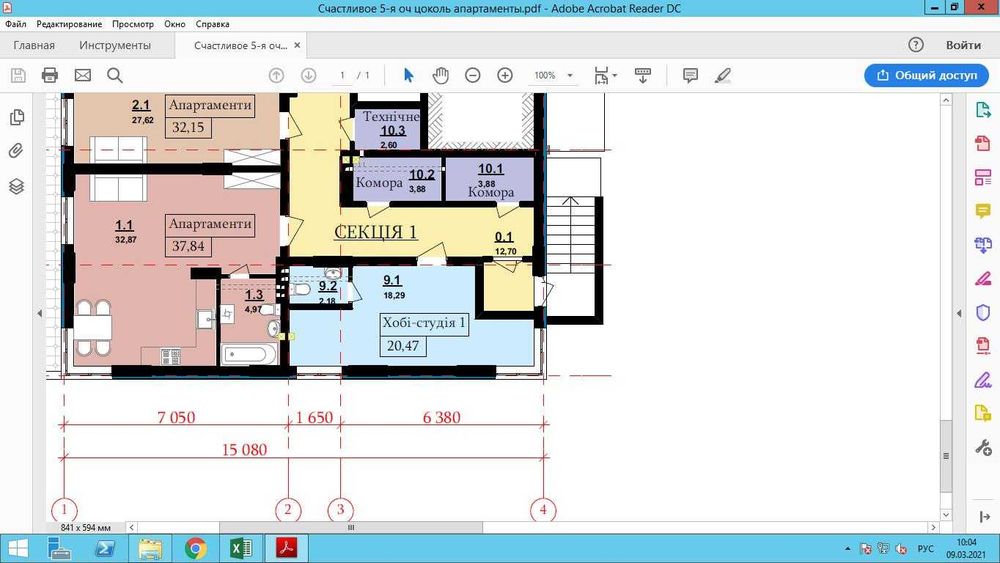Viewport: 1000px width, 563px height.
Task: Open the Просмотр menu
Action: point(133,24)
